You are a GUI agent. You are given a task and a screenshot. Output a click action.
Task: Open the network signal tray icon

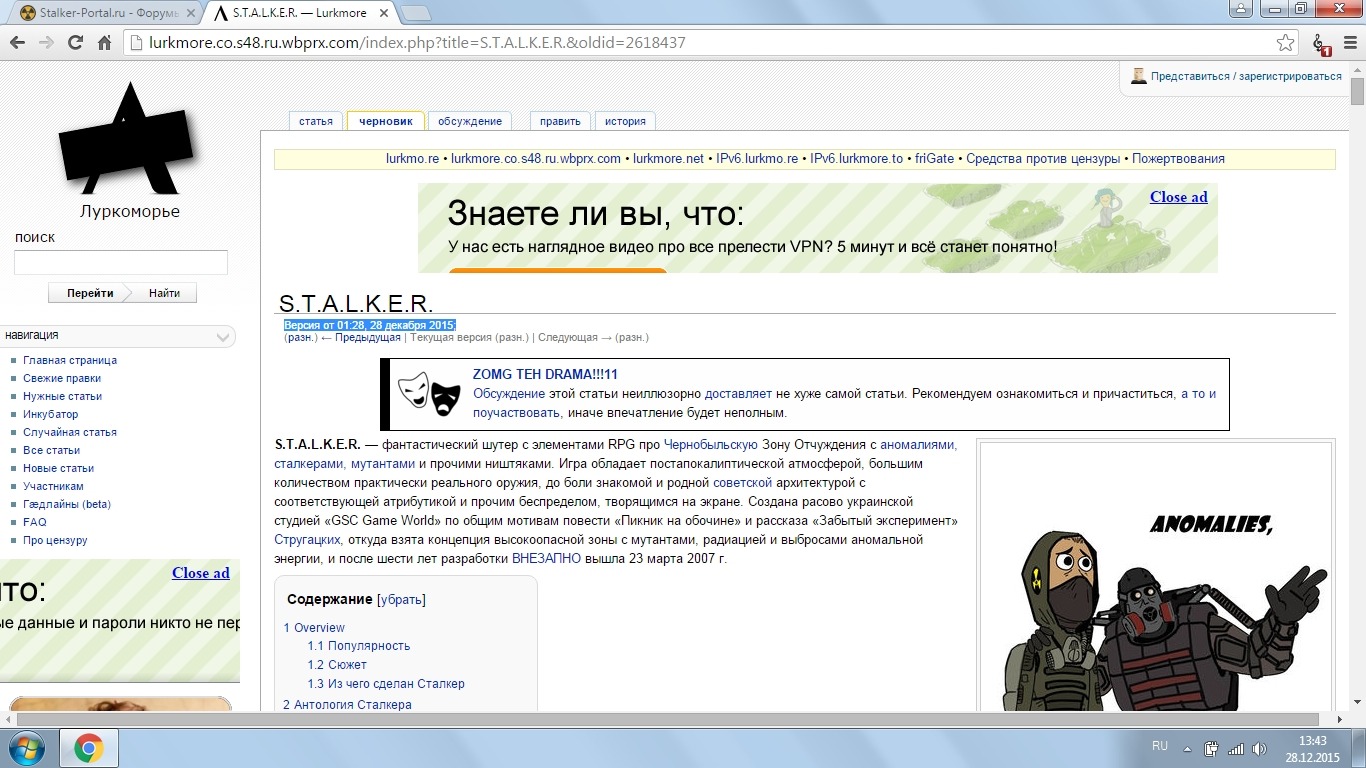(x=1235, y=748)
